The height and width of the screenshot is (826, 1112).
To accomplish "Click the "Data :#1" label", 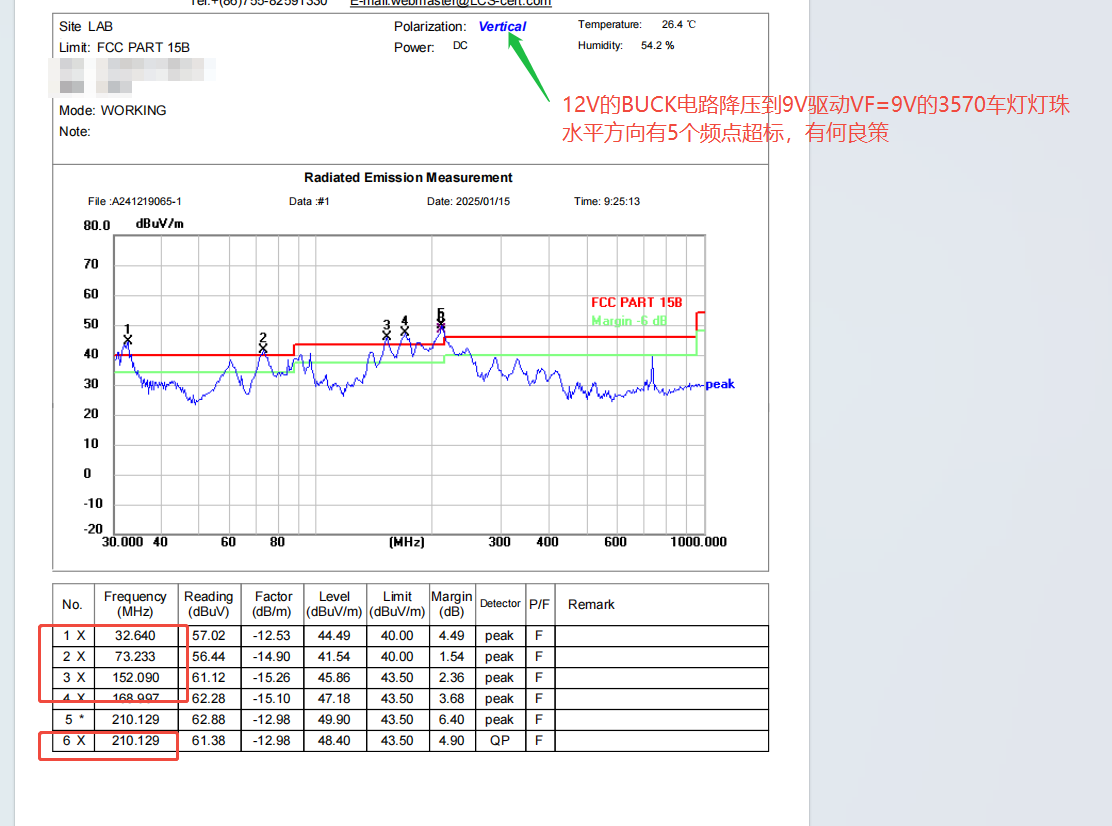I will 309,201.
